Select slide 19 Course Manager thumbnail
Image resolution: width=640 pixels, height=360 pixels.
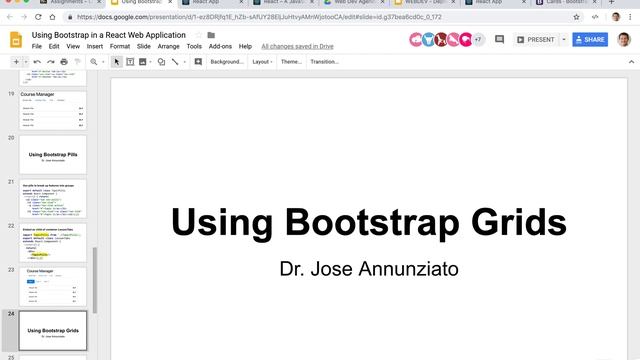coord(53,111)
